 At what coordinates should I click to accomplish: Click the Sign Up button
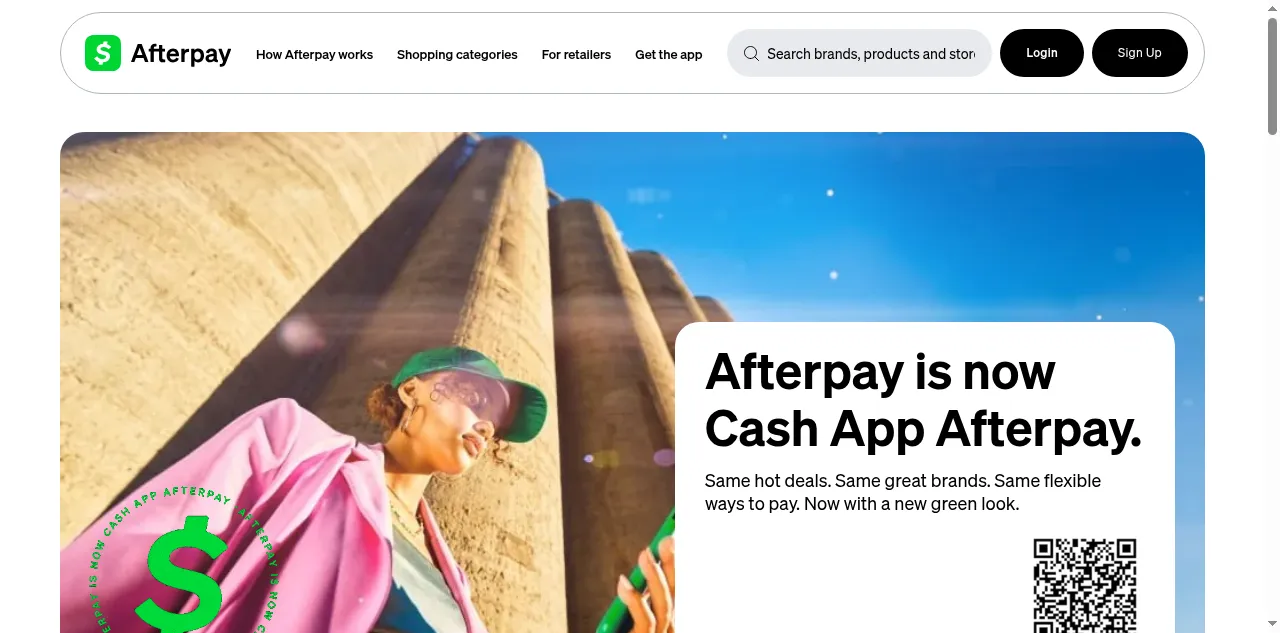1140,53
